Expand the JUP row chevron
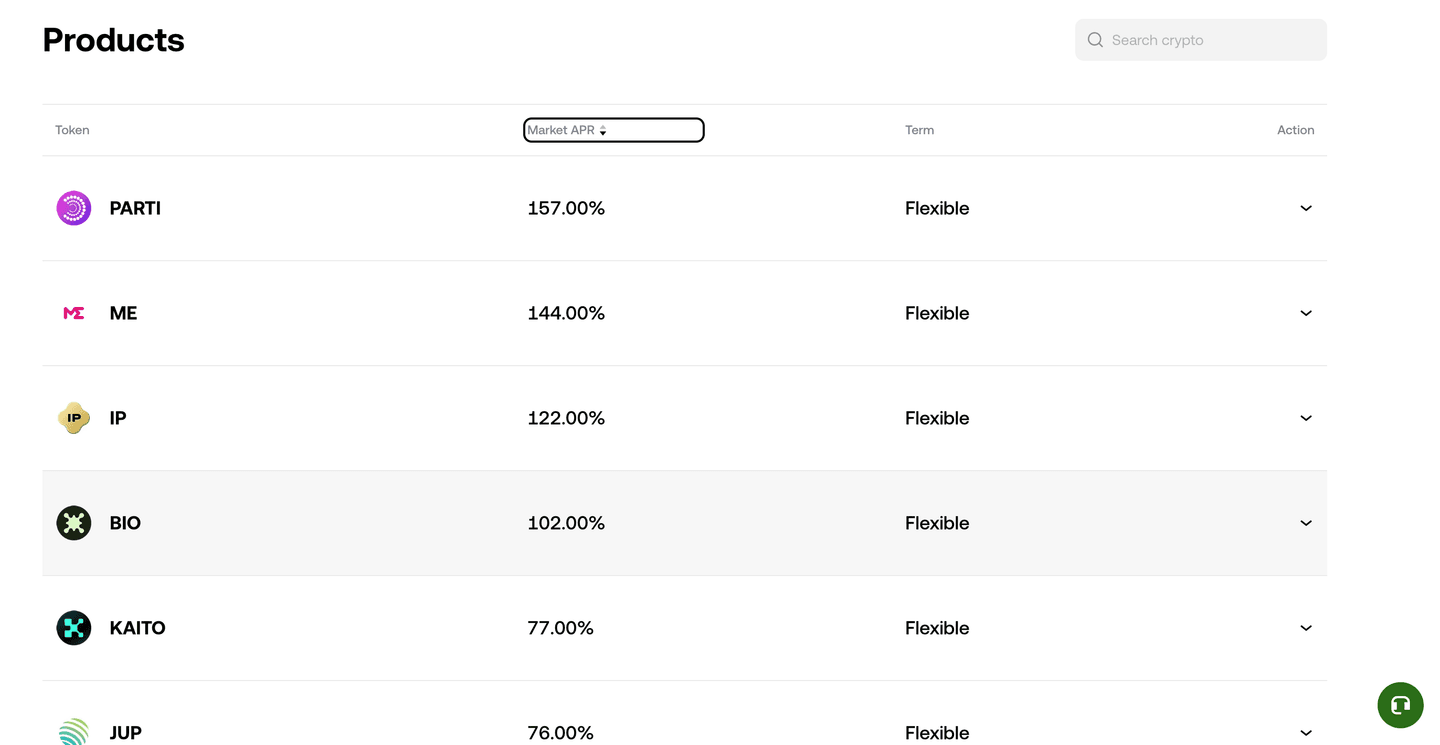Viewport: 1440px width, 745px height. [x=1306, y=732]
